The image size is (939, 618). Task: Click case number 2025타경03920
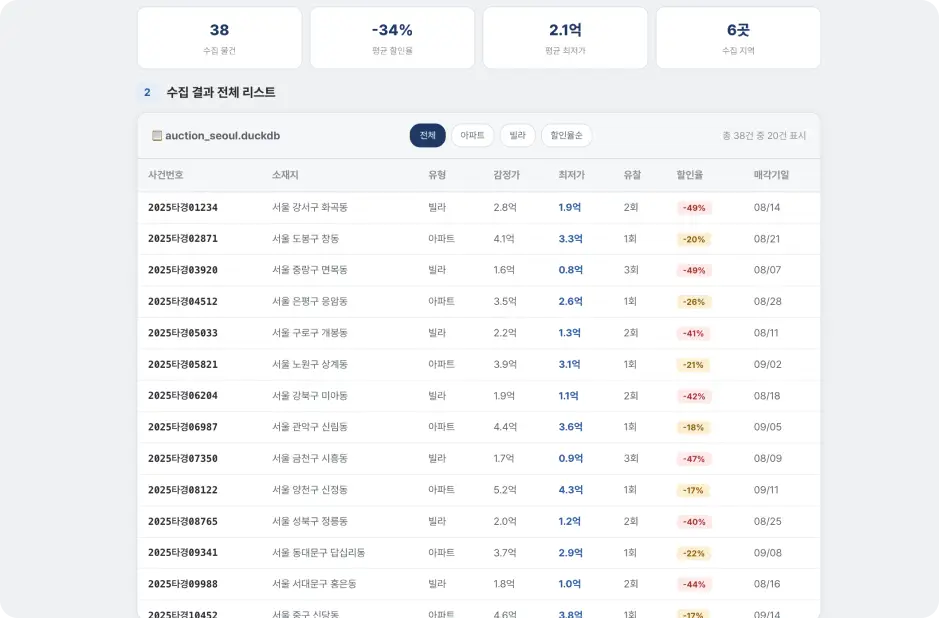[183, 270]
